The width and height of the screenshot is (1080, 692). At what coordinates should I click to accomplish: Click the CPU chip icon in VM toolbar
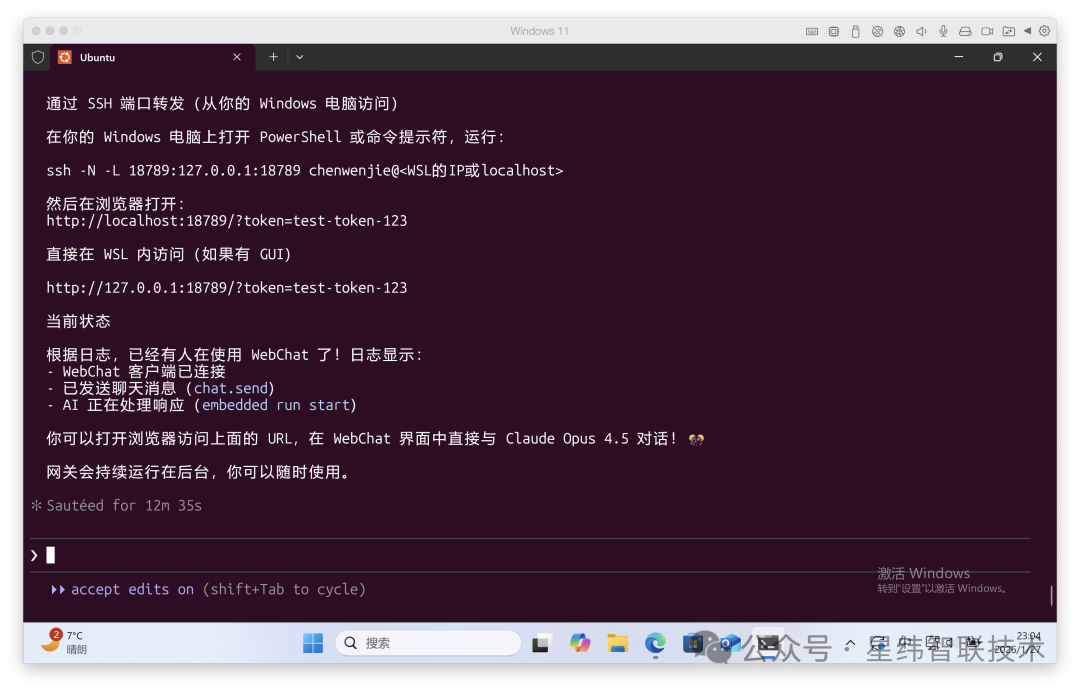click(834, 31)
